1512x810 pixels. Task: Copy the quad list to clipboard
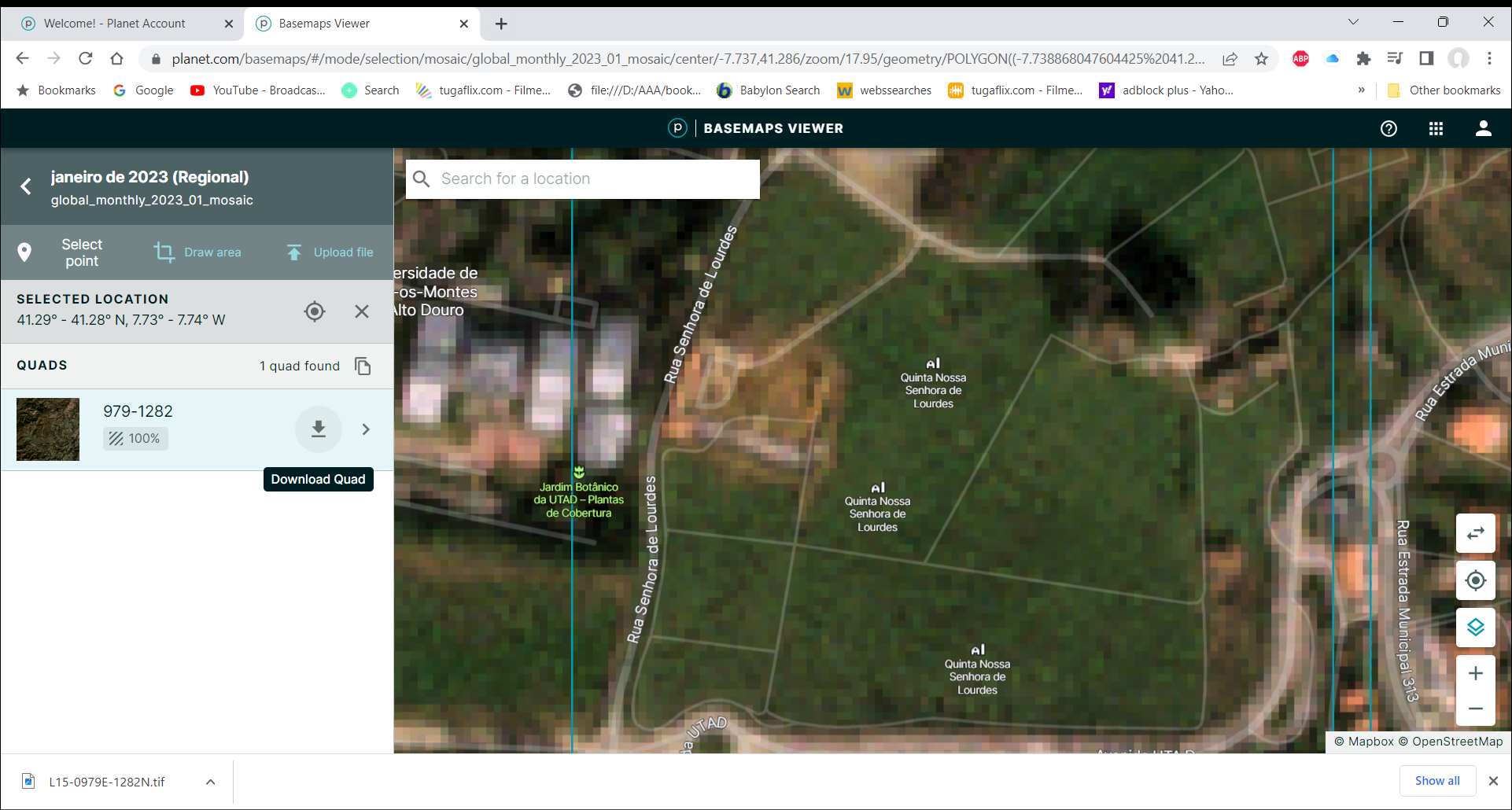pyautogui.click(x=363, y=366)
